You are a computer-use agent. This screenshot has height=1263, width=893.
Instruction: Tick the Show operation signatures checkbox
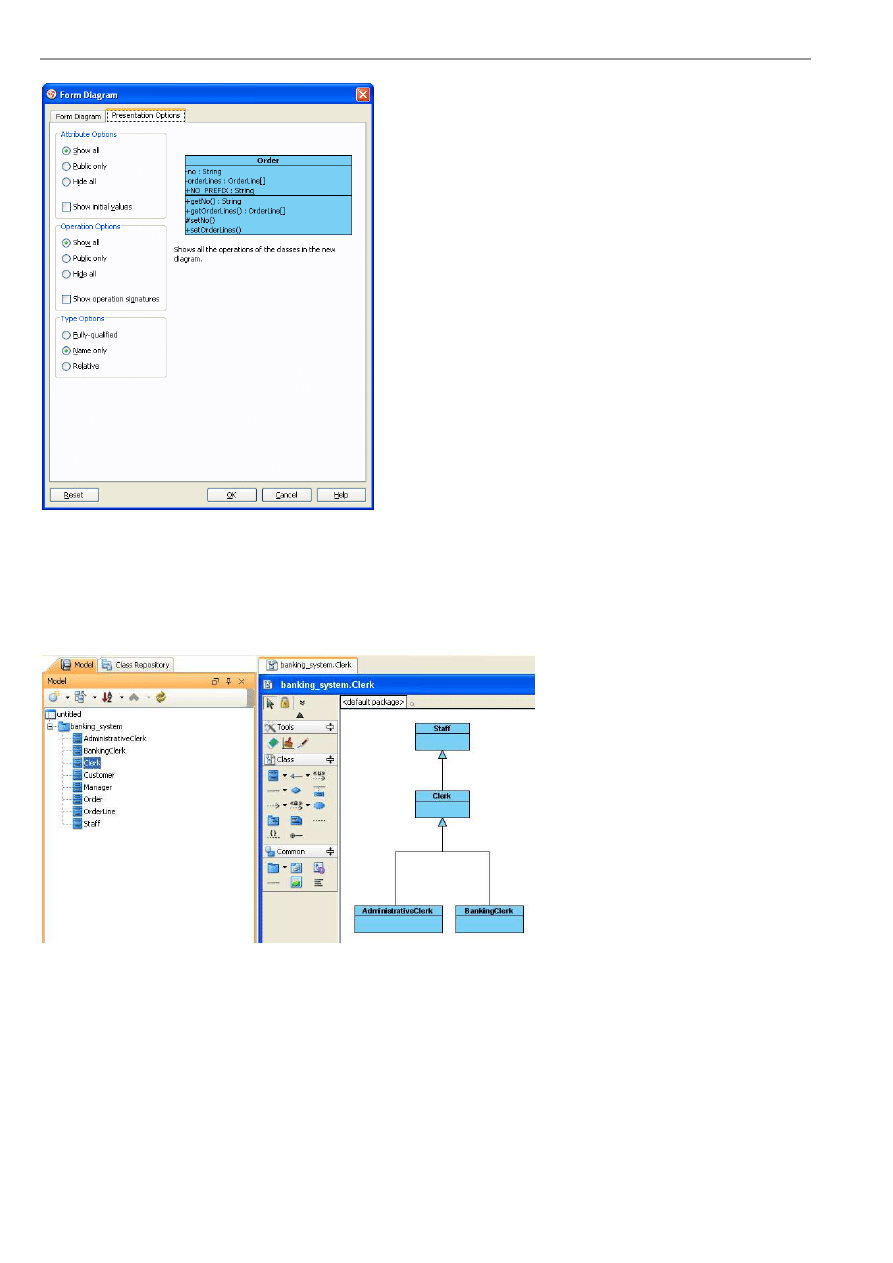tap(67, 299)
